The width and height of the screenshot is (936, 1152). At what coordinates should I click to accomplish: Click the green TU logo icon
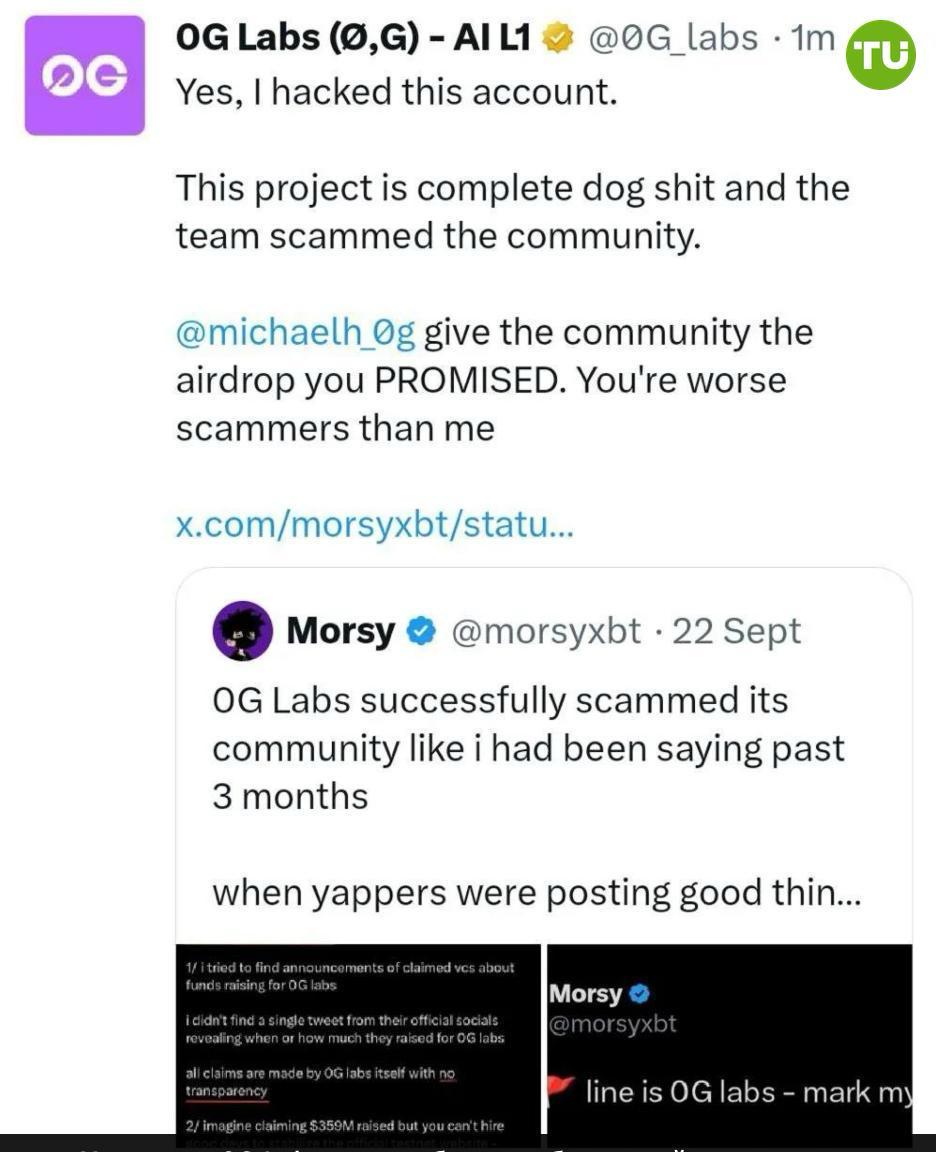point(880,55)
